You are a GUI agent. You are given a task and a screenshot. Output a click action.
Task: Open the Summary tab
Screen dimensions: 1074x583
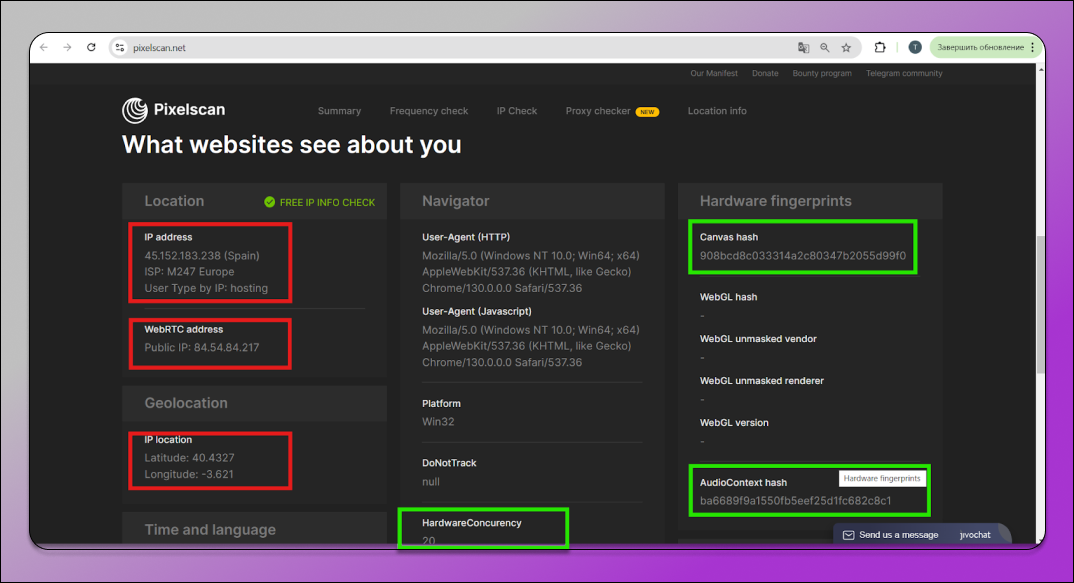tap(339, 111)
